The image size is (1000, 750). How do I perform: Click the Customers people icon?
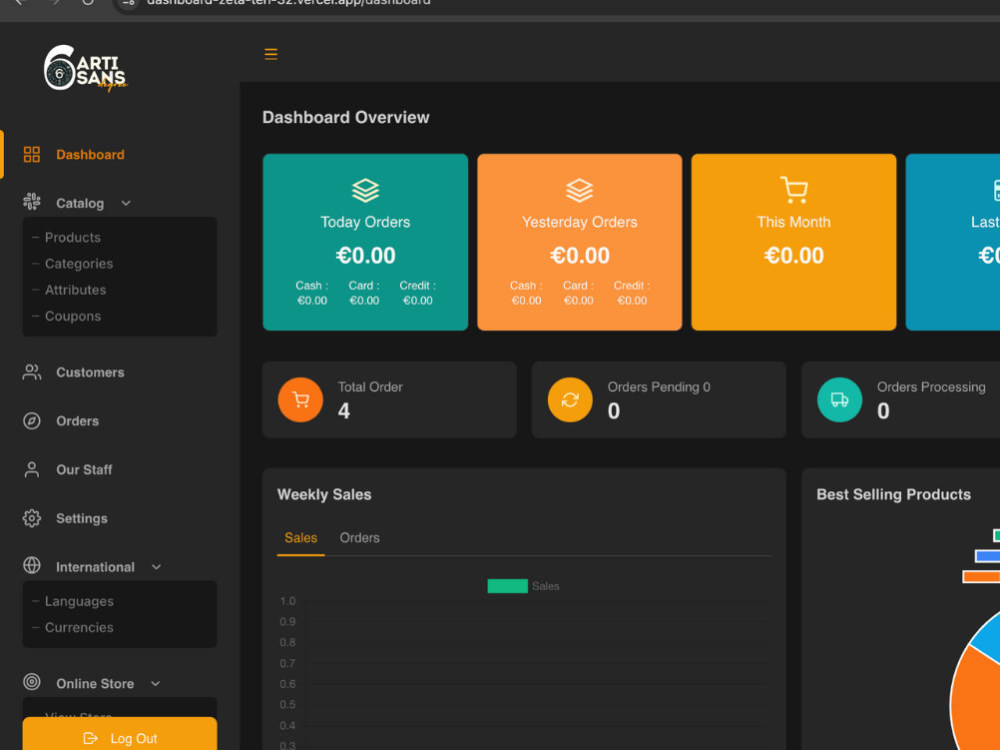point(32,372)
